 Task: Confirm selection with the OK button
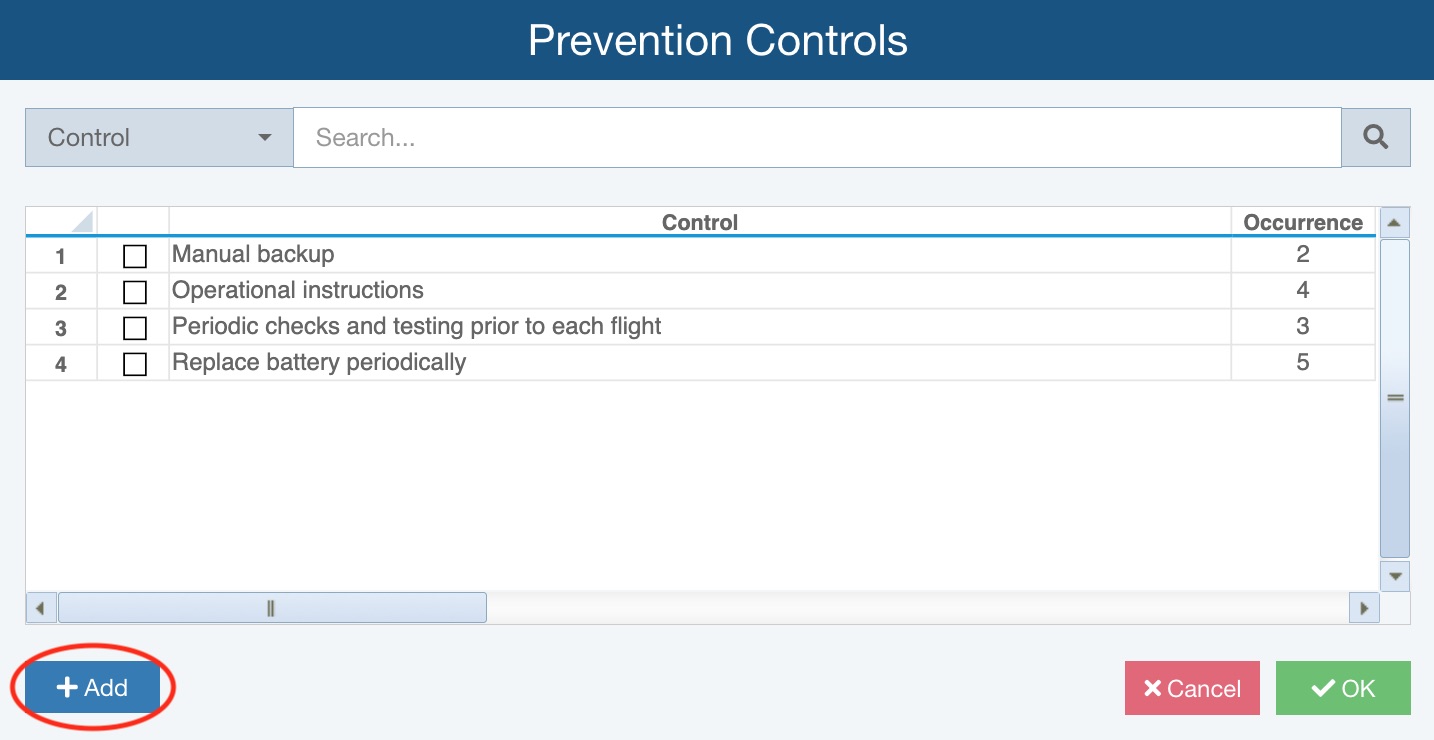[1342, 688]
